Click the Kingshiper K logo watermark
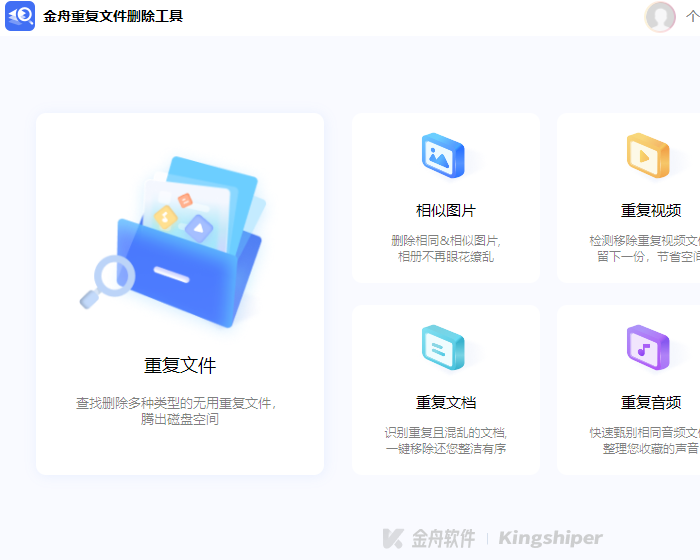Image resolution: width=700 pixels, height=560 pixels. 393,538
